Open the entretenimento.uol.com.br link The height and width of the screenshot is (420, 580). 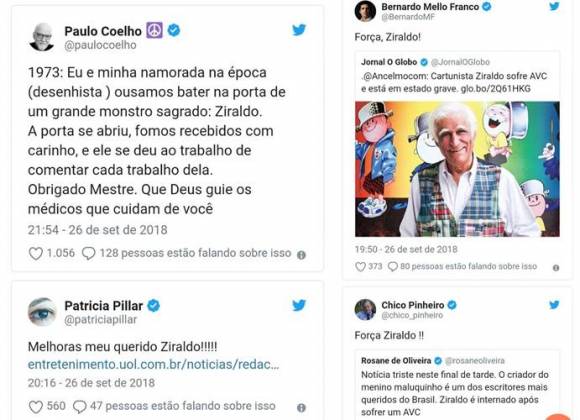click(x=154, y=364)
